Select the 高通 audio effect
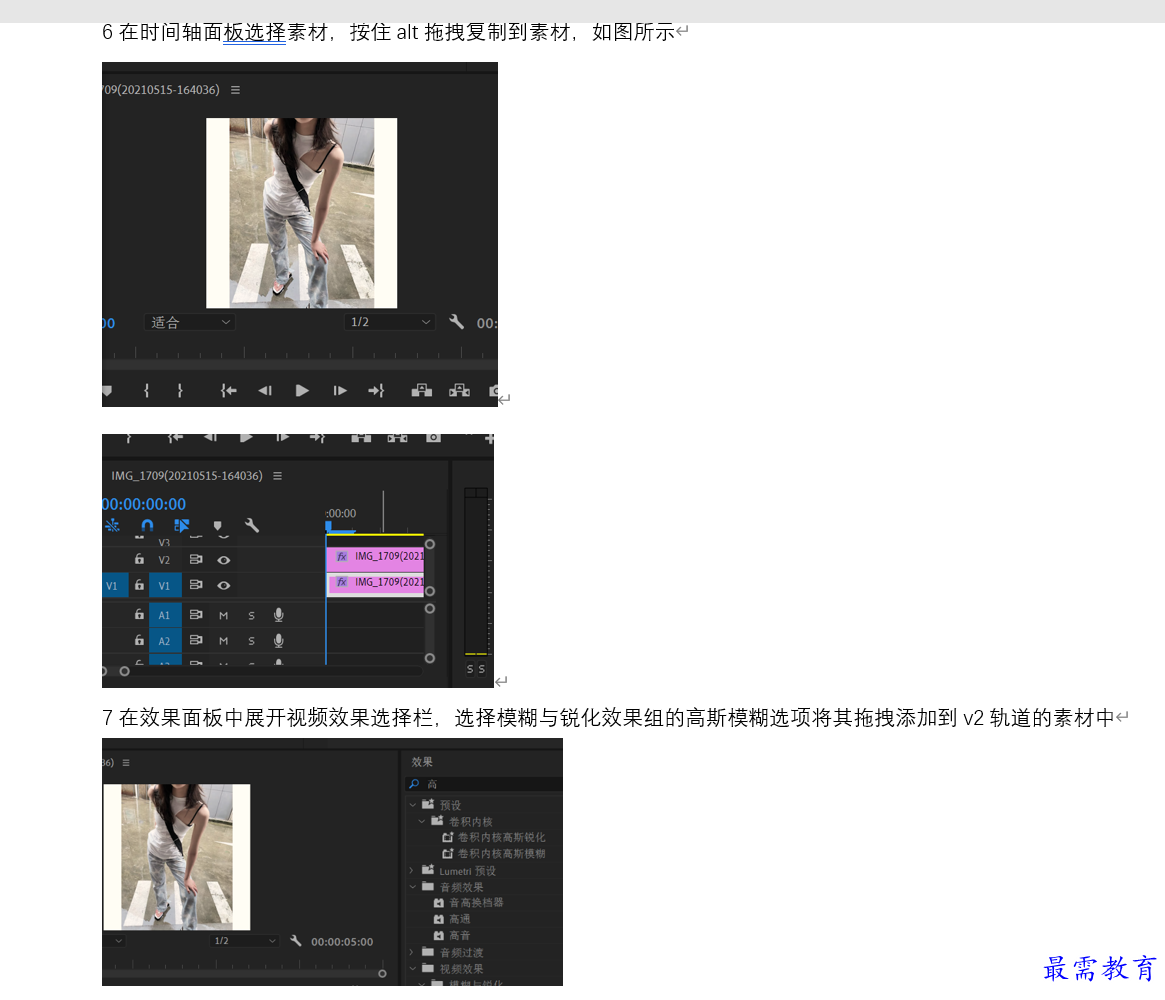1165x1000 pixels. 460,919
